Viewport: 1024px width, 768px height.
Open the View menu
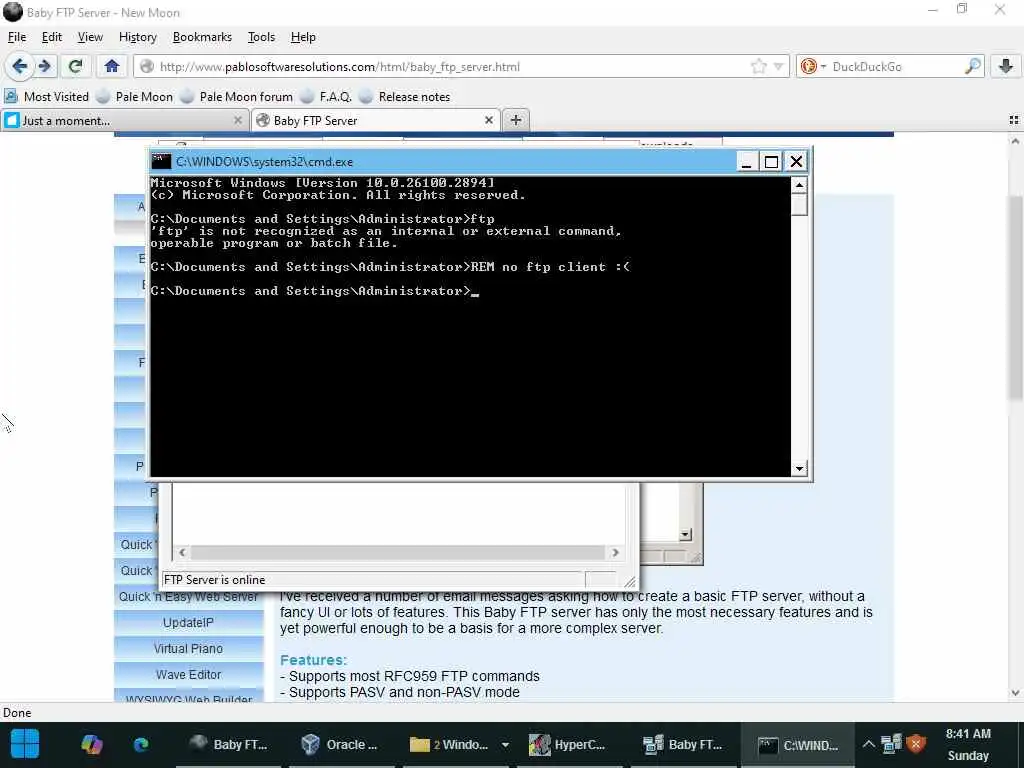[89, 37]
